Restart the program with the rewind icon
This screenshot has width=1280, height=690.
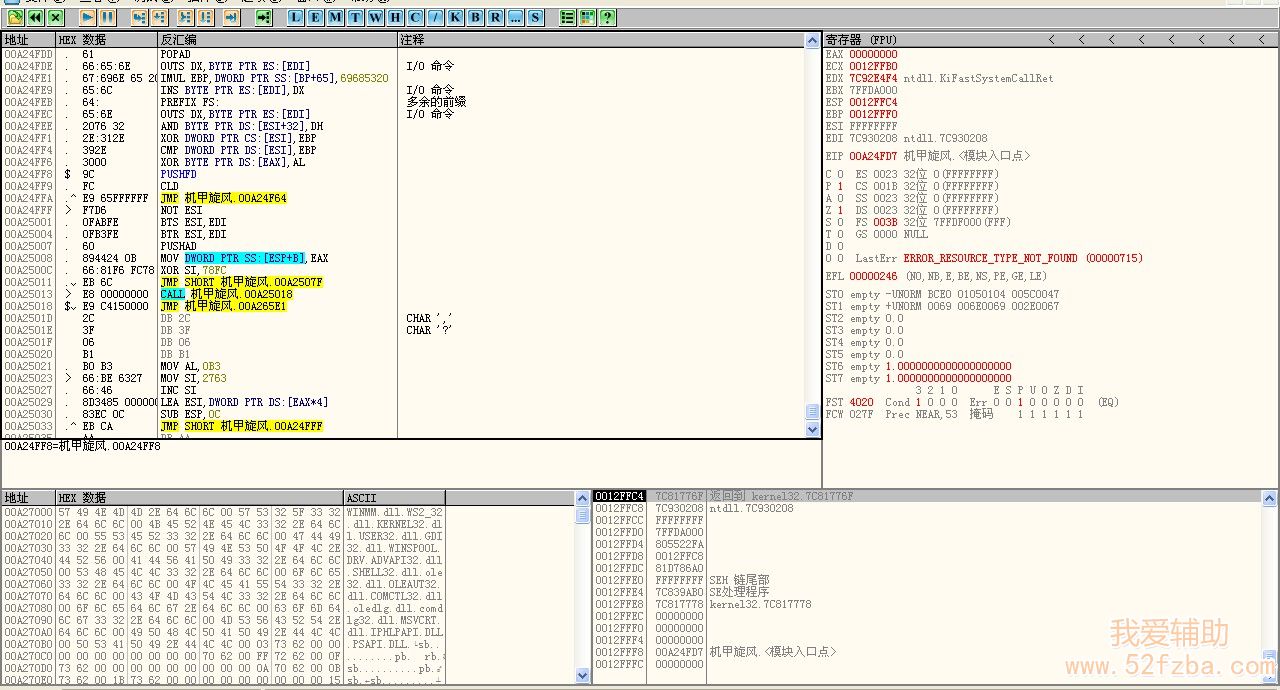coord(36,17)
